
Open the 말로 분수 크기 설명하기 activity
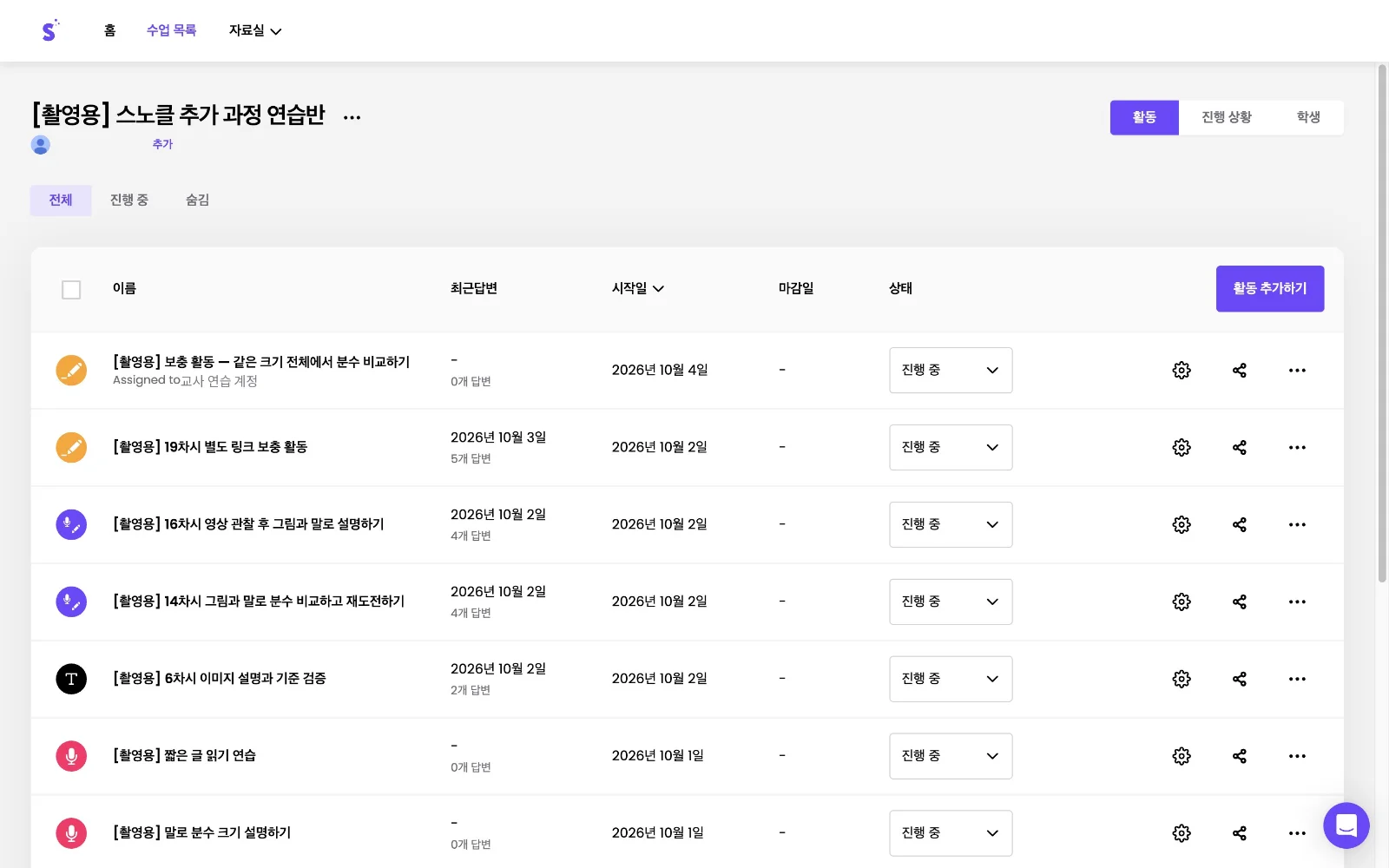(x=201, y=832)
